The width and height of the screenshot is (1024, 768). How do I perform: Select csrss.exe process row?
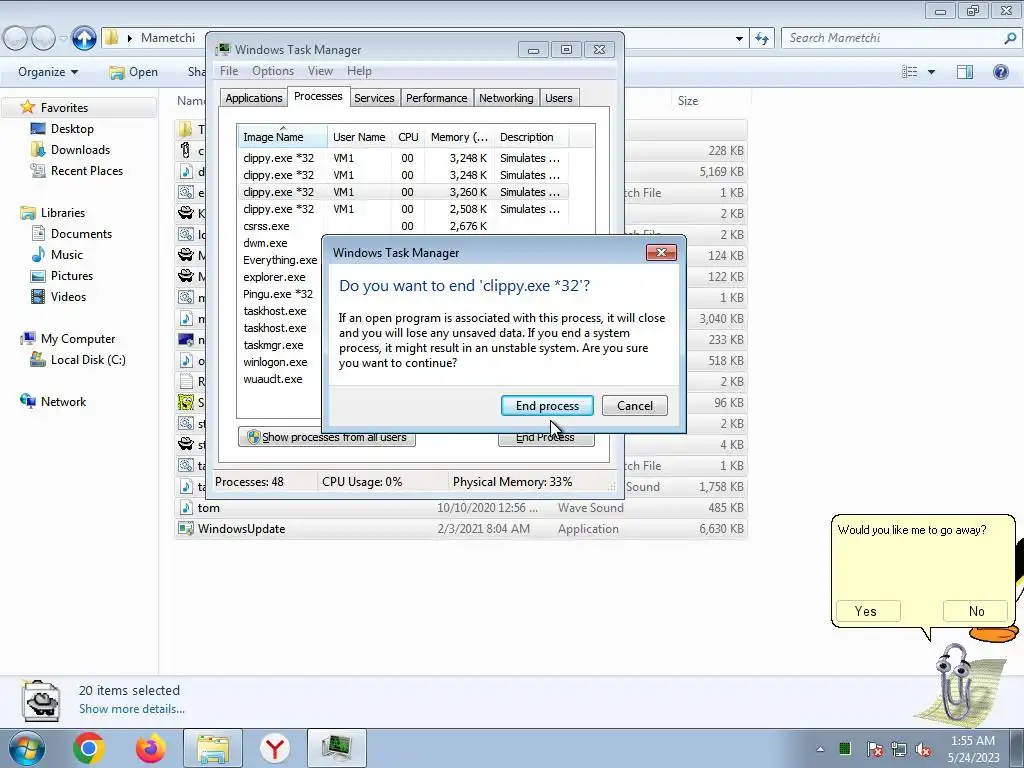coord(402,226)
